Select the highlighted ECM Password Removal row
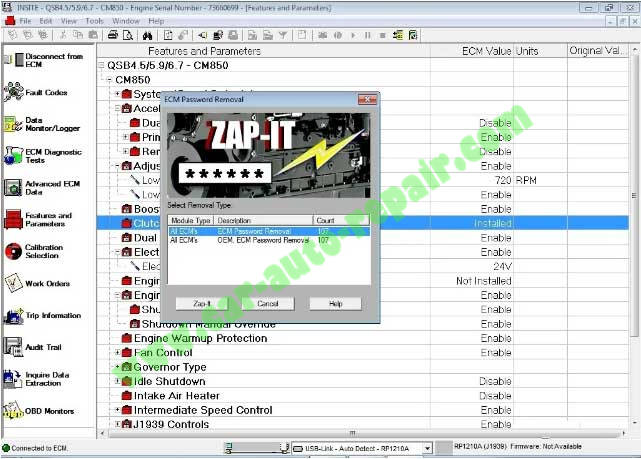 (x=269, y=231)
